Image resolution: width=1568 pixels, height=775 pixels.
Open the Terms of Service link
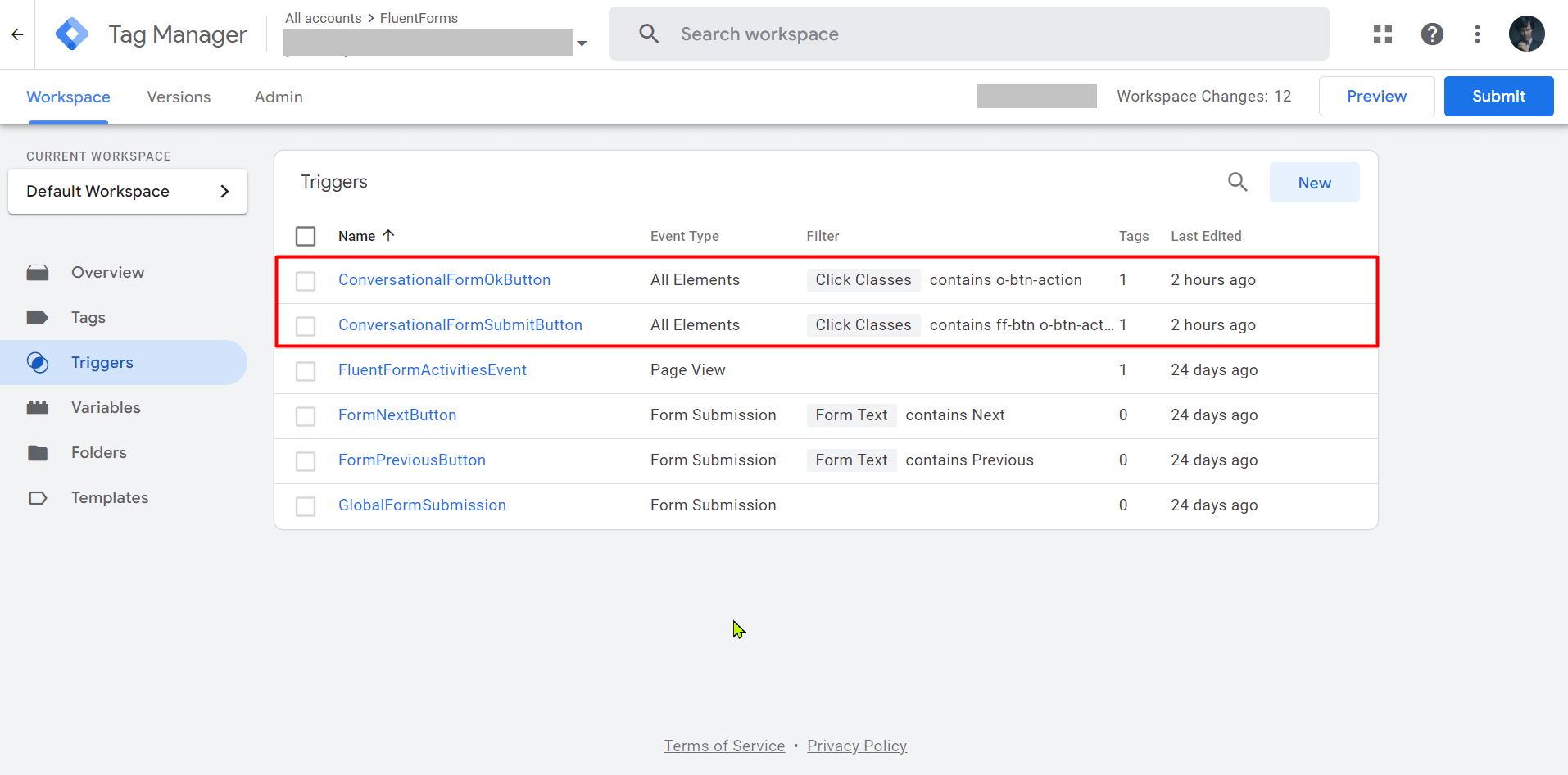click(x=724, y=746)
